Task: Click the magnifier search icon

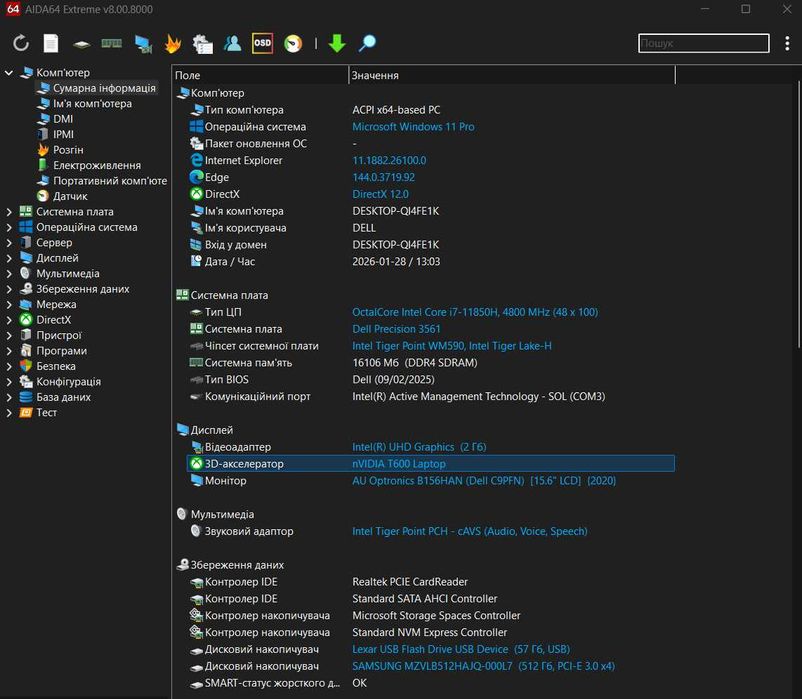Action: pos(367,43)
